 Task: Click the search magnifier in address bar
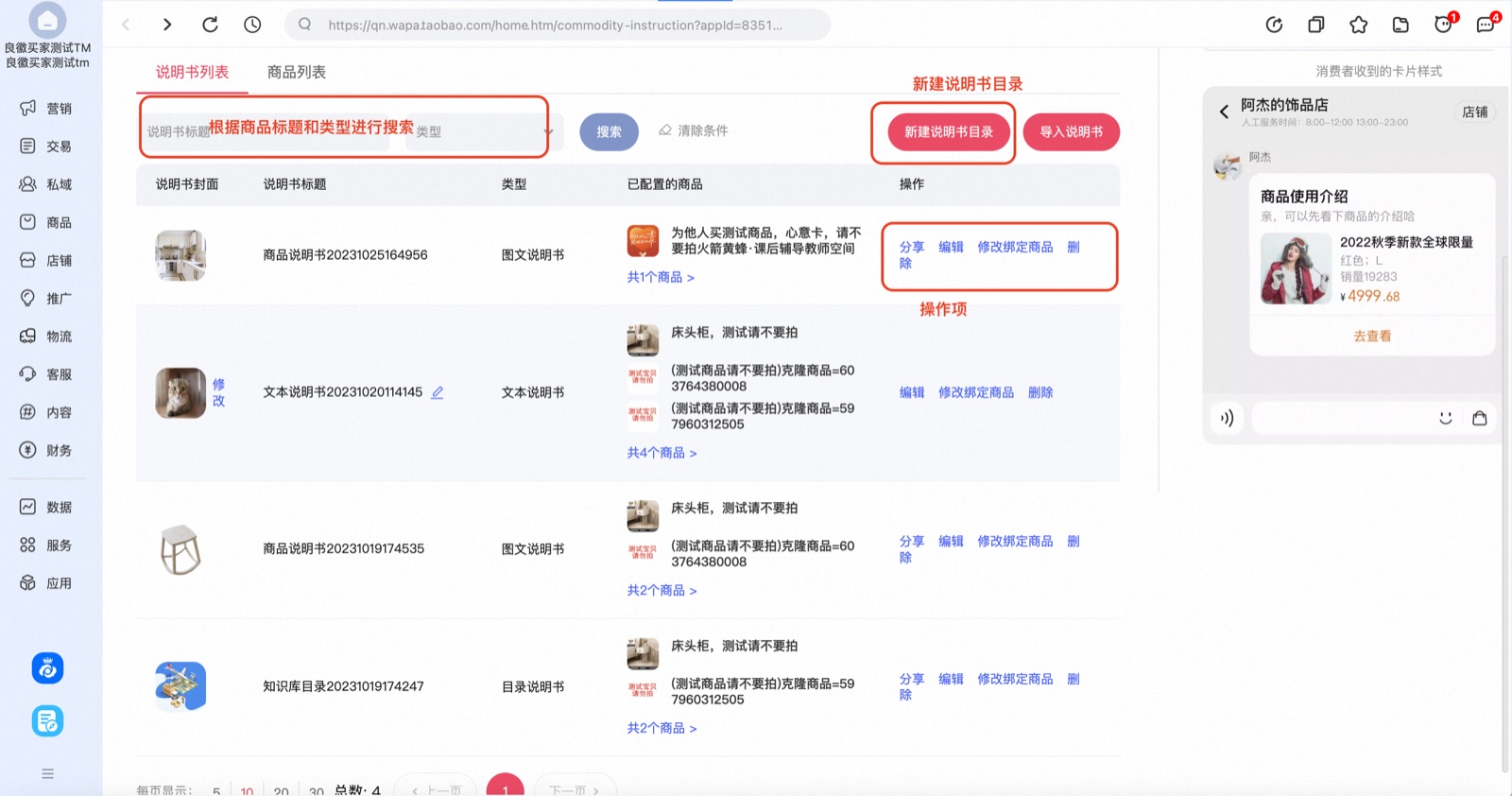[x=304, y=25]
